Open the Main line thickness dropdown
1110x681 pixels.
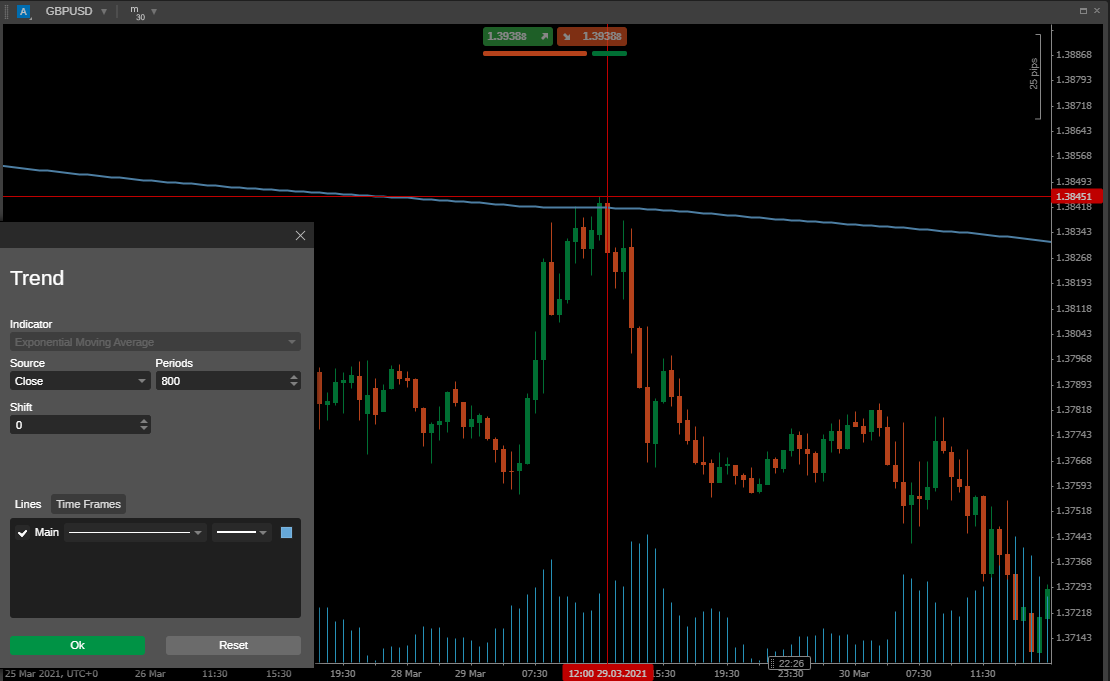pos(242,533)
